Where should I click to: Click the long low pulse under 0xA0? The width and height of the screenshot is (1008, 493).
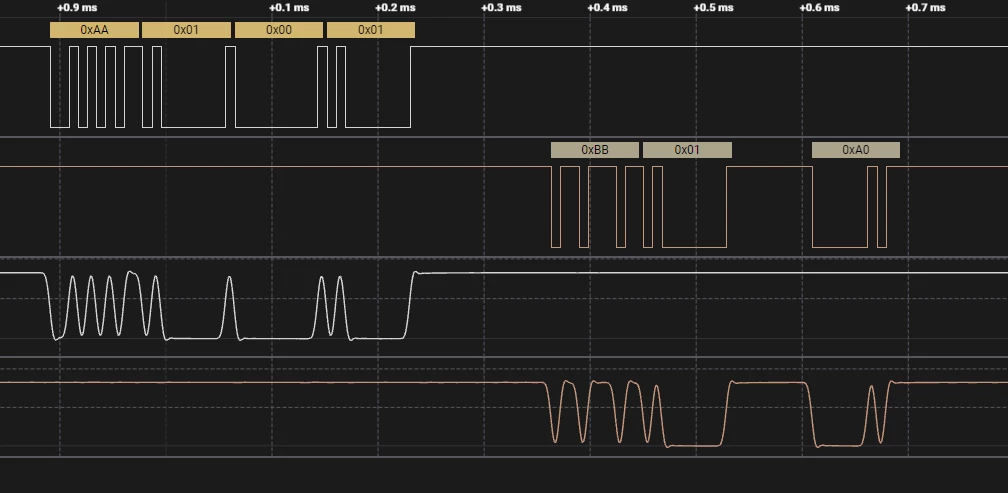pos(840,207)
